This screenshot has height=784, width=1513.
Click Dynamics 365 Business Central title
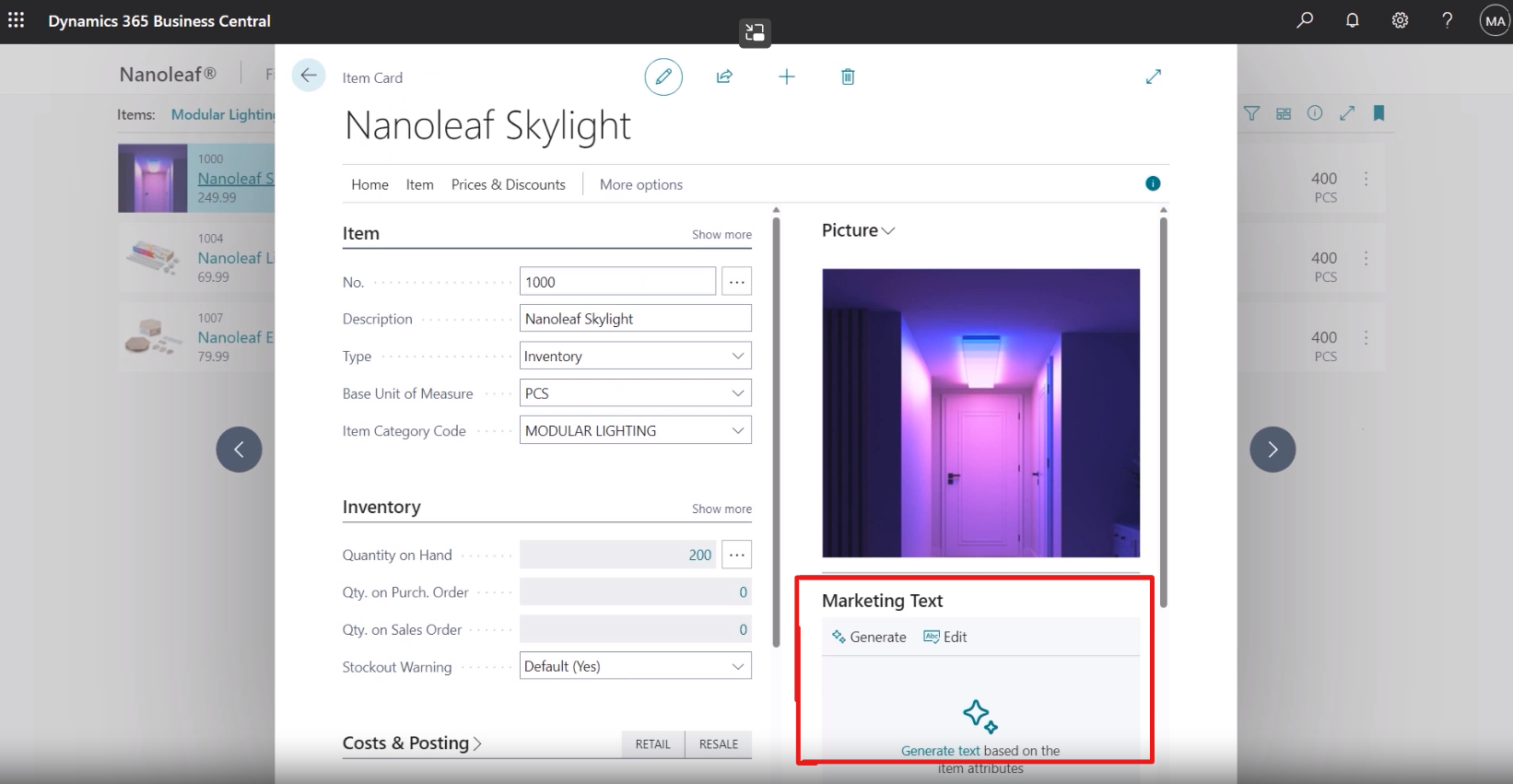(159, 20)
